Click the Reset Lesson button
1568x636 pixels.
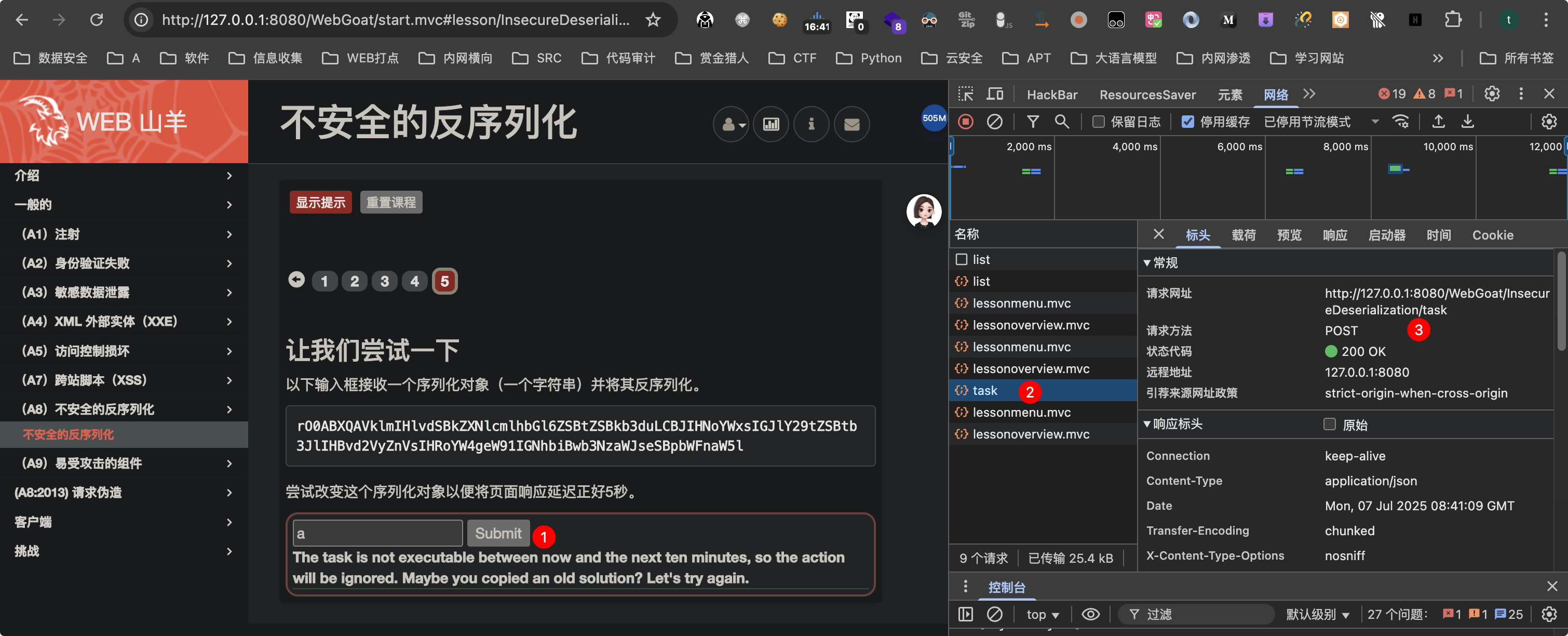pyautogui.click(x=391, y=202)
